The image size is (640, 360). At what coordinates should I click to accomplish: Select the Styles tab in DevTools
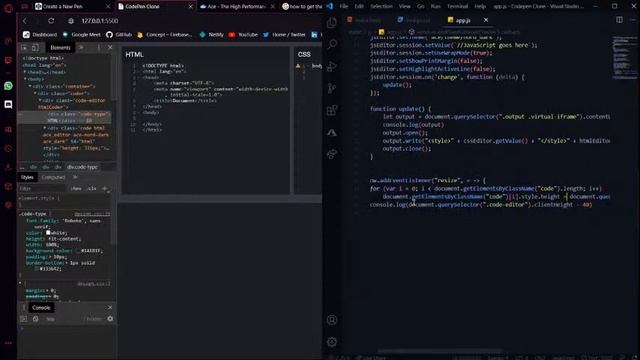(27, 178)
